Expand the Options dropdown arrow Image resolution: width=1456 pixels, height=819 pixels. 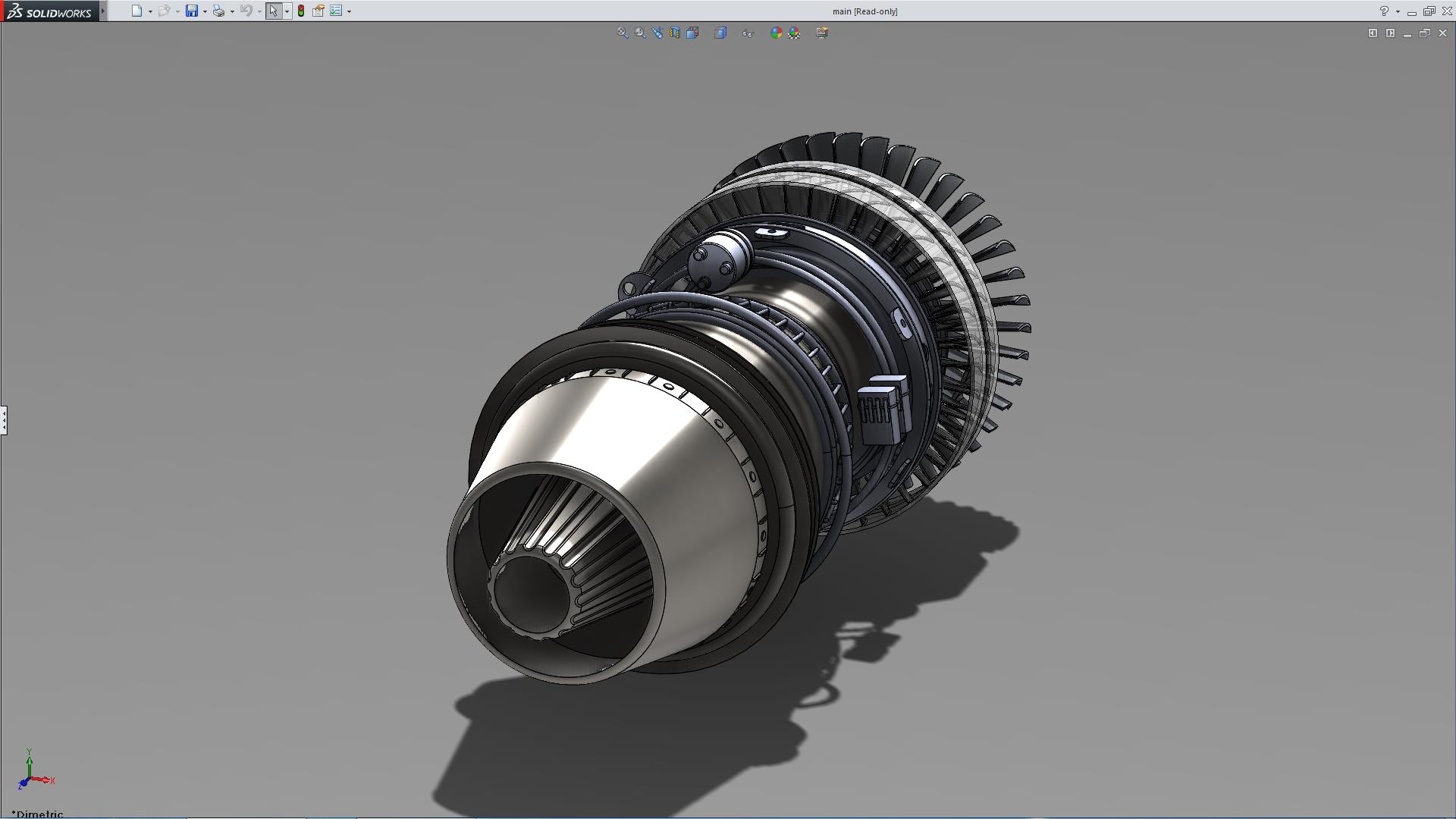pyautogui.click(x=349, y=11)
